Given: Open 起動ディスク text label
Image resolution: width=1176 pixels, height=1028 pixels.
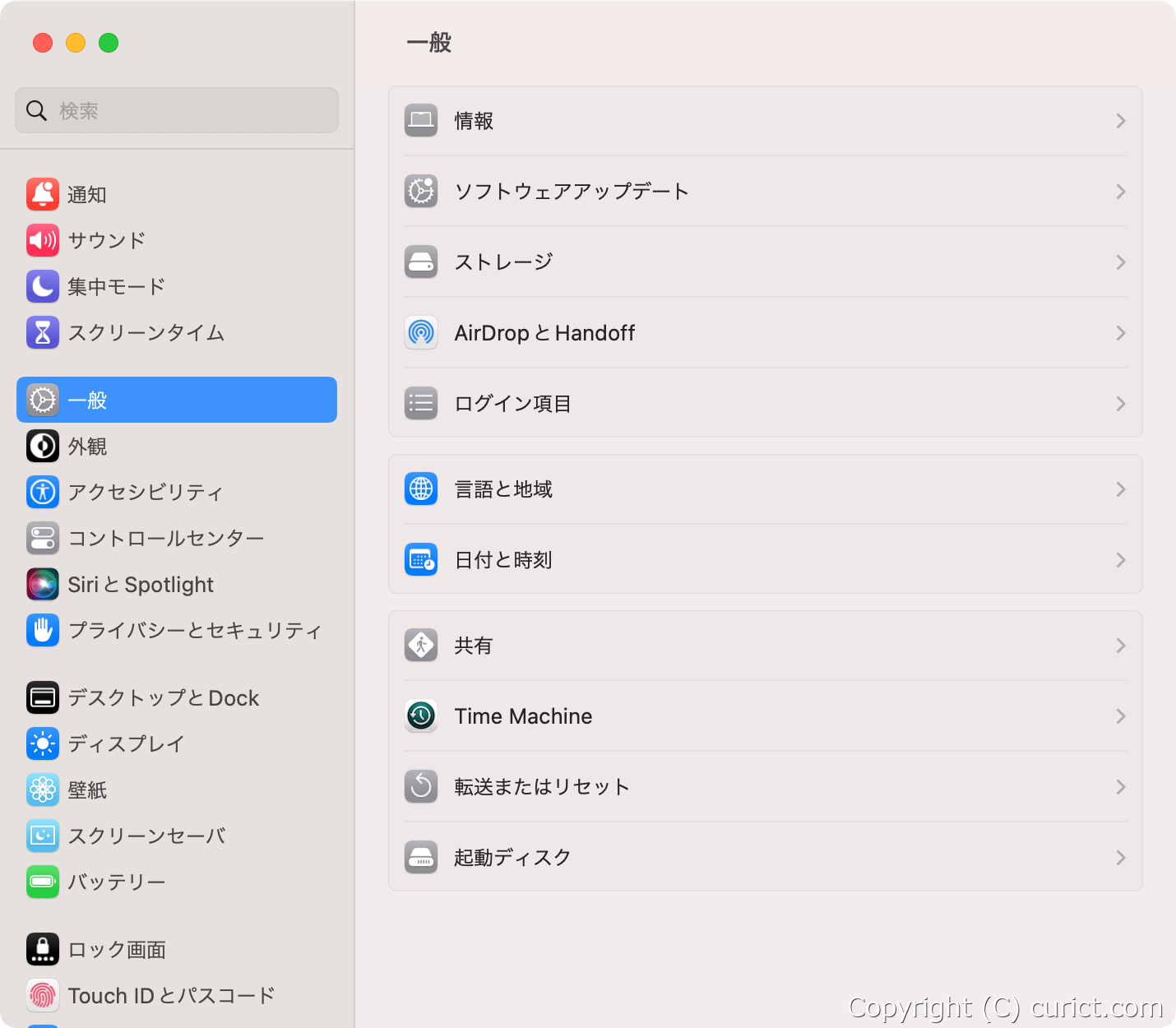Looking at the screenshot, I should pos(512,858).
